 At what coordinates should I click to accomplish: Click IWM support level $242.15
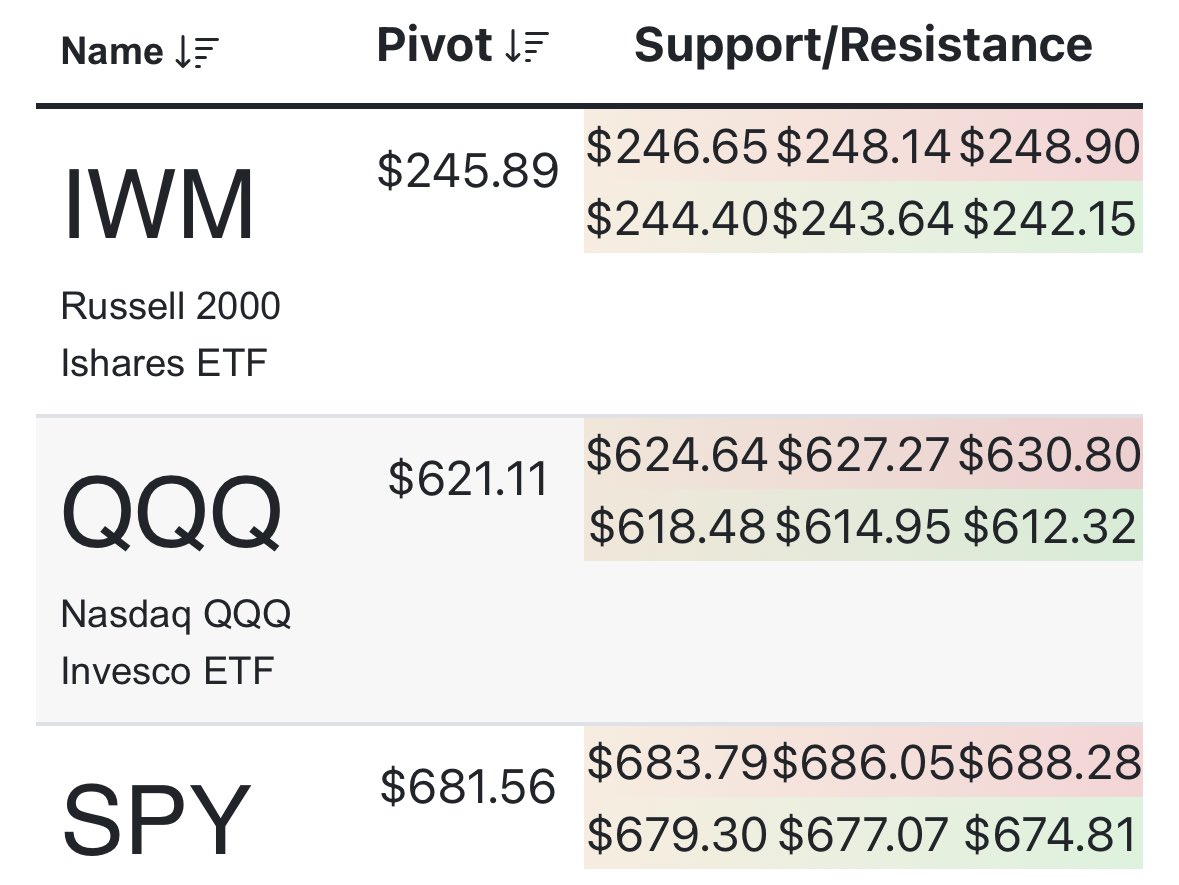1049,218
